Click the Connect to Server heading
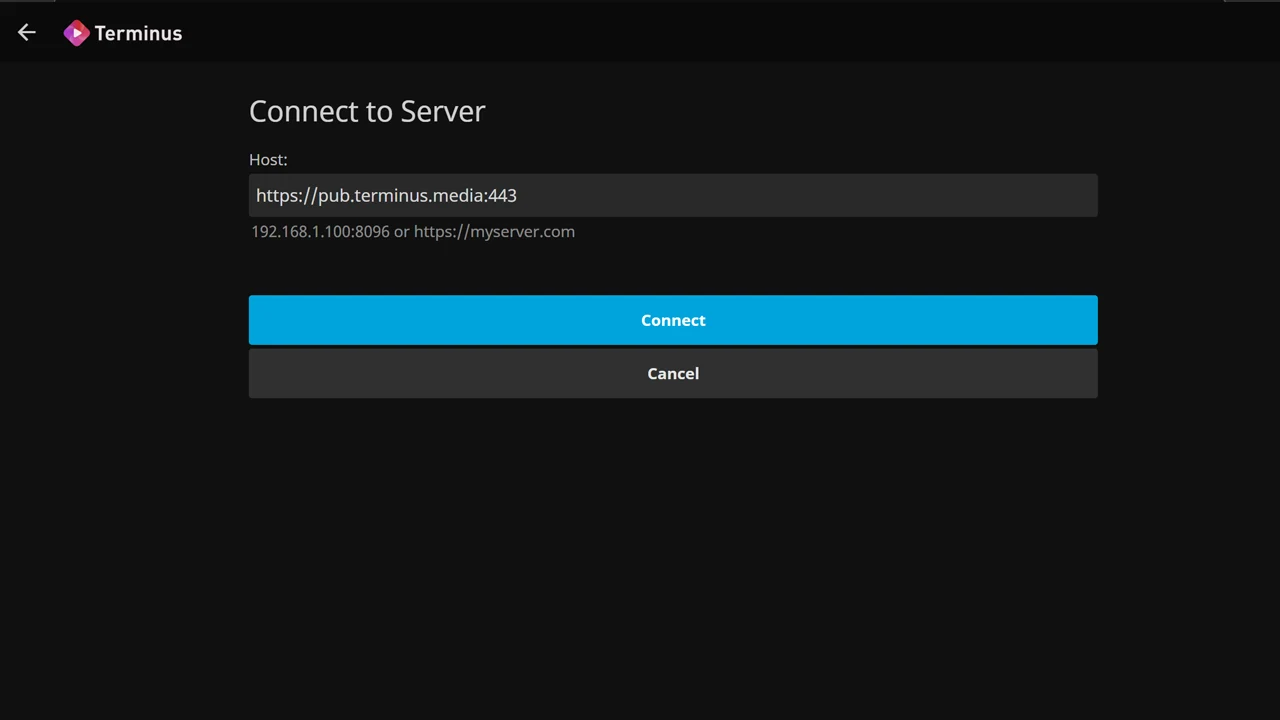1280x720 pixels. coord(367,111)
